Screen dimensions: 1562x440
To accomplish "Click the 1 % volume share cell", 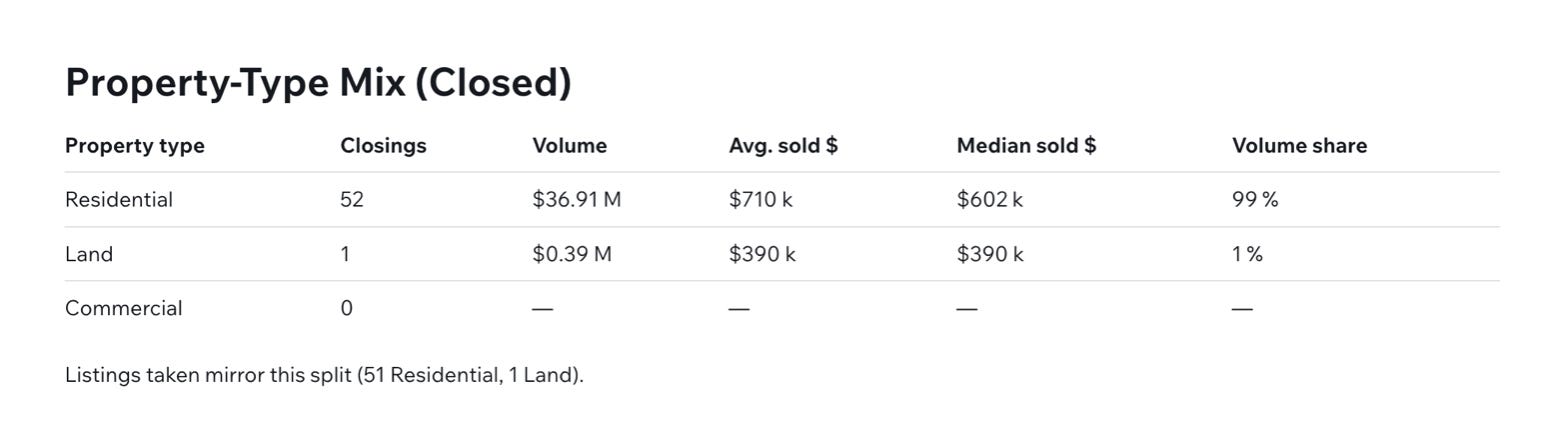I will (x=1247, y=254).
